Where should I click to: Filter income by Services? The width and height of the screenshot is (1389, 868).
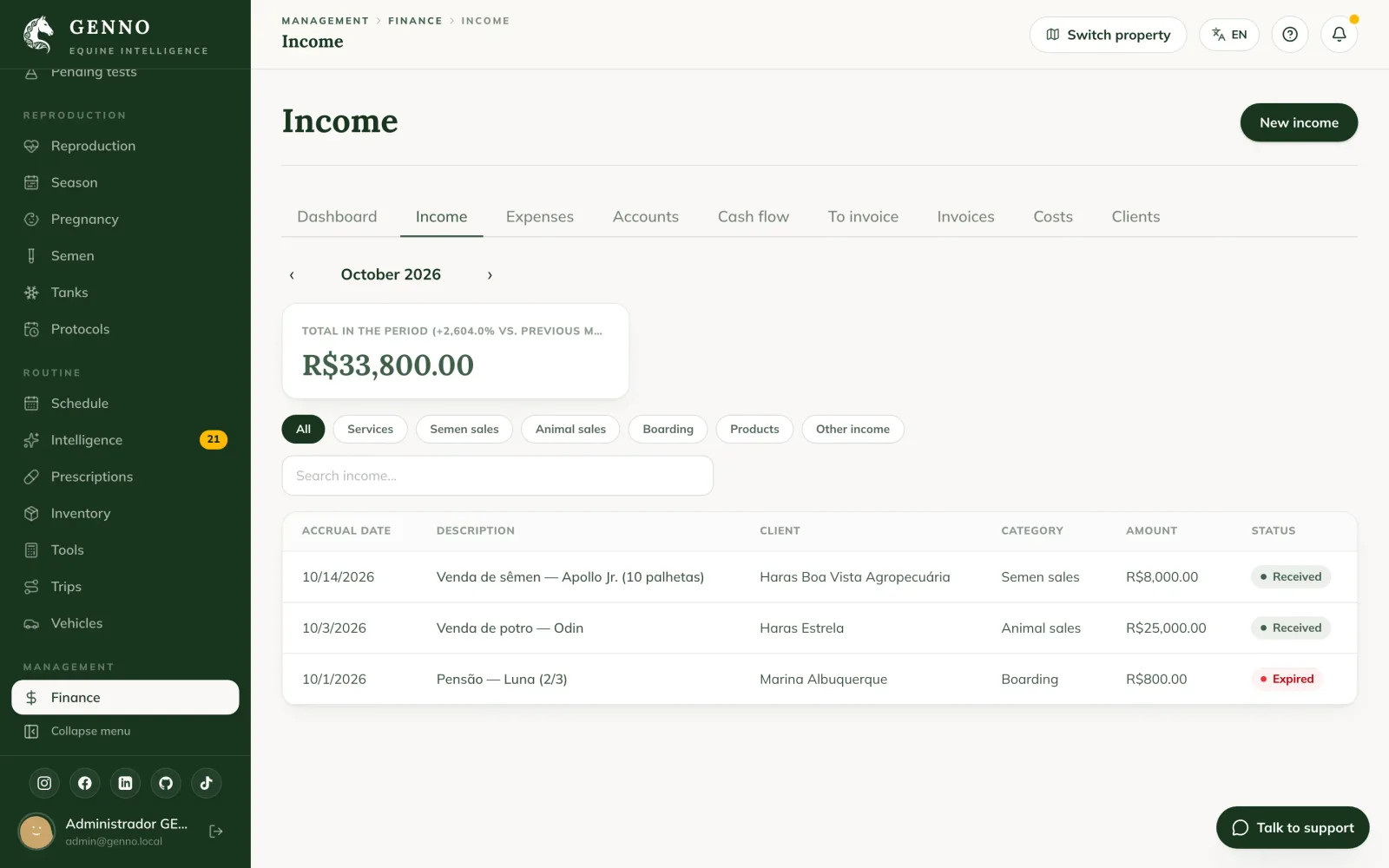point(371,430)
